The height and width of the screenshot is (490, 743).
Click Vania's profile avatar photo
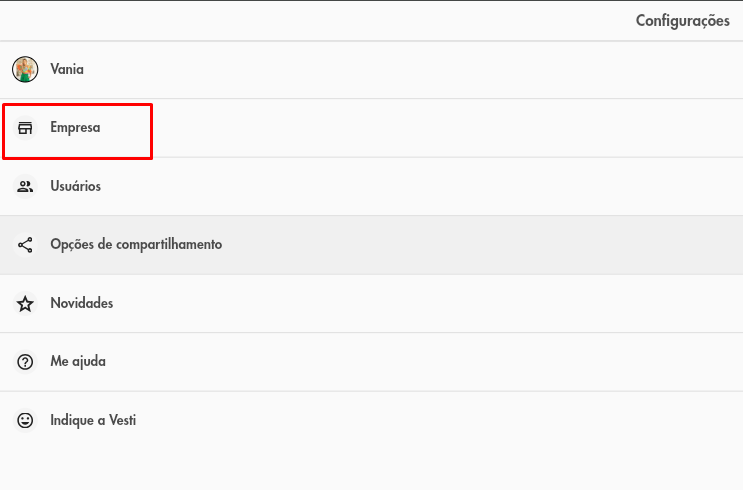tap(25, 69)
